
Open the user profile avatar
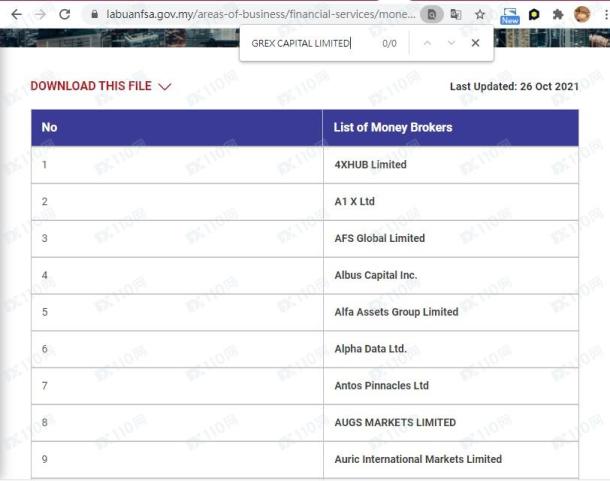(582, 14)
